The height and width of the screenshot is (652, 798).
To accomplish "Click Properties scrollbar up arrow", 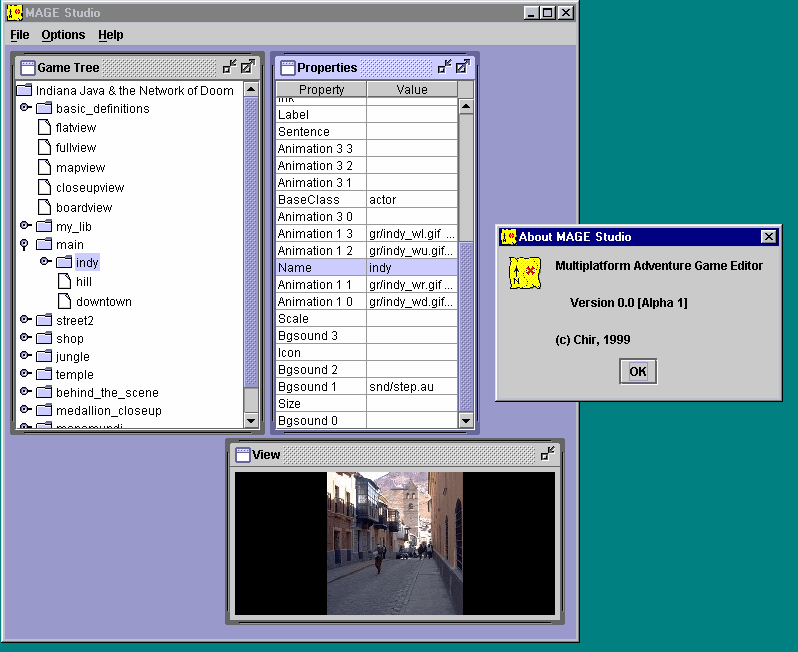I will pyautogui.click(x=466, y=106).
